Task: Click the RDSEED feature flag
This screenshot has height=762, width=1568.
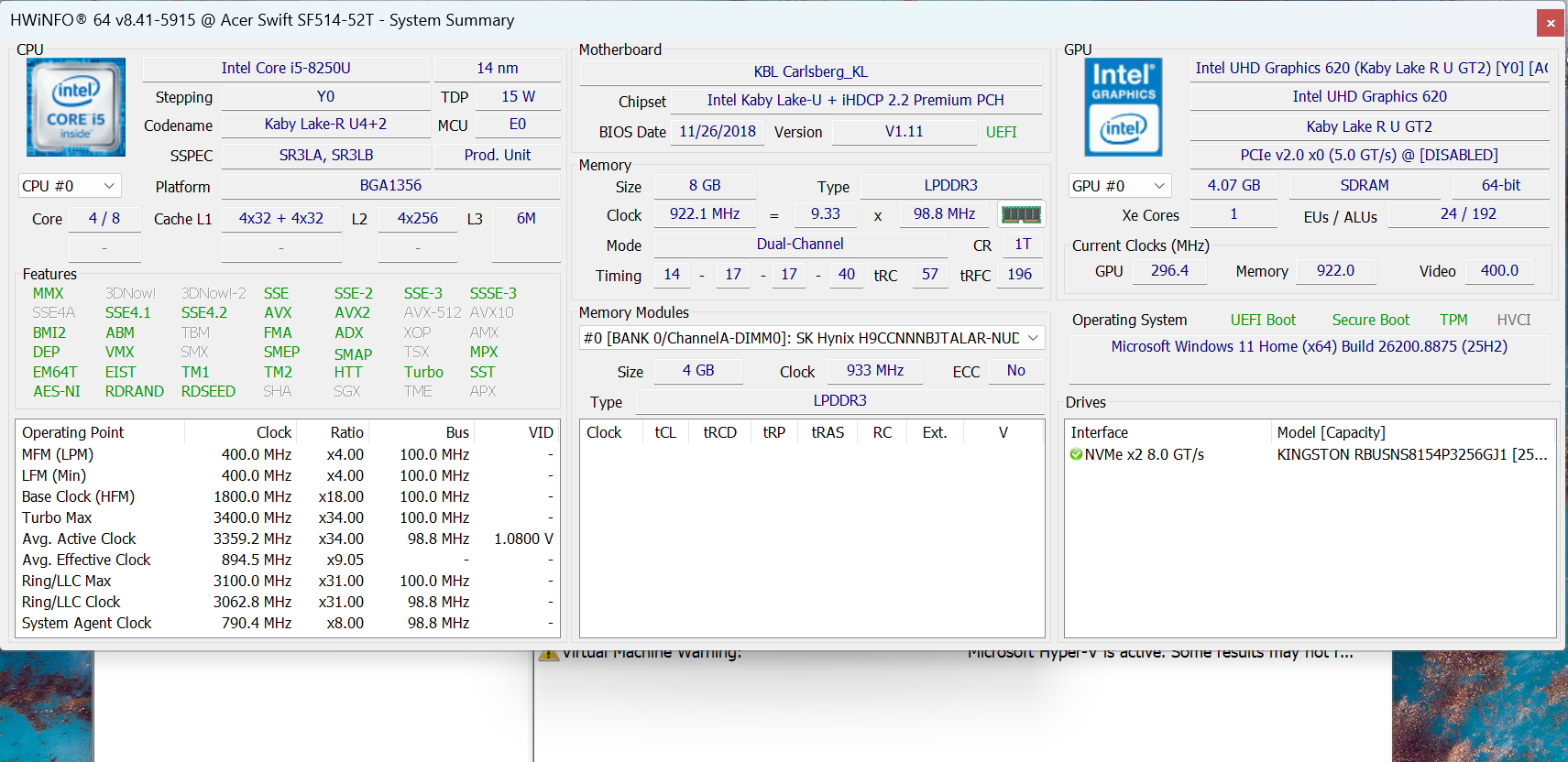Action: tap(208, 391)
